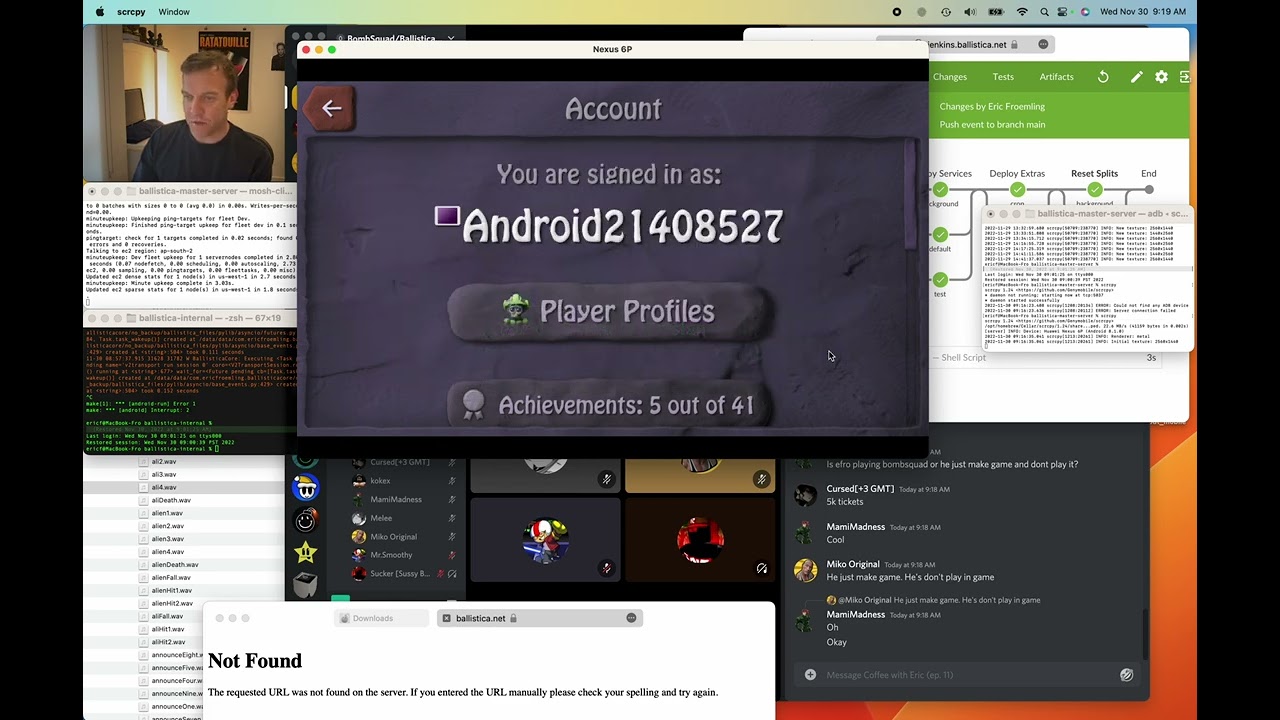The height and width of the screenshot is (720, 1280).
Task: Click Sucker [Sussy B... in voice list
Action: click(399, 574)
